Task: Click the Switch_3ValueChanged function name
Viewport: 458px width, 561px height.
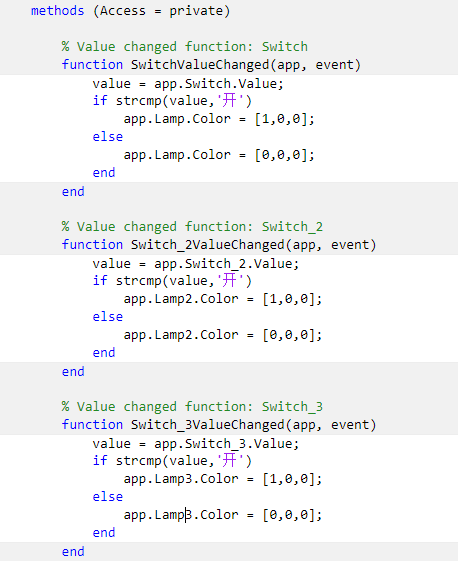Action: click(x=208, y=425)
